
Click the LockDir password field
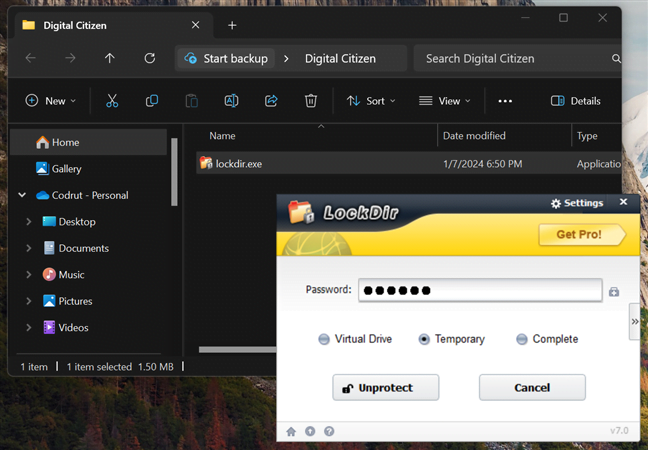coord(480,290)
